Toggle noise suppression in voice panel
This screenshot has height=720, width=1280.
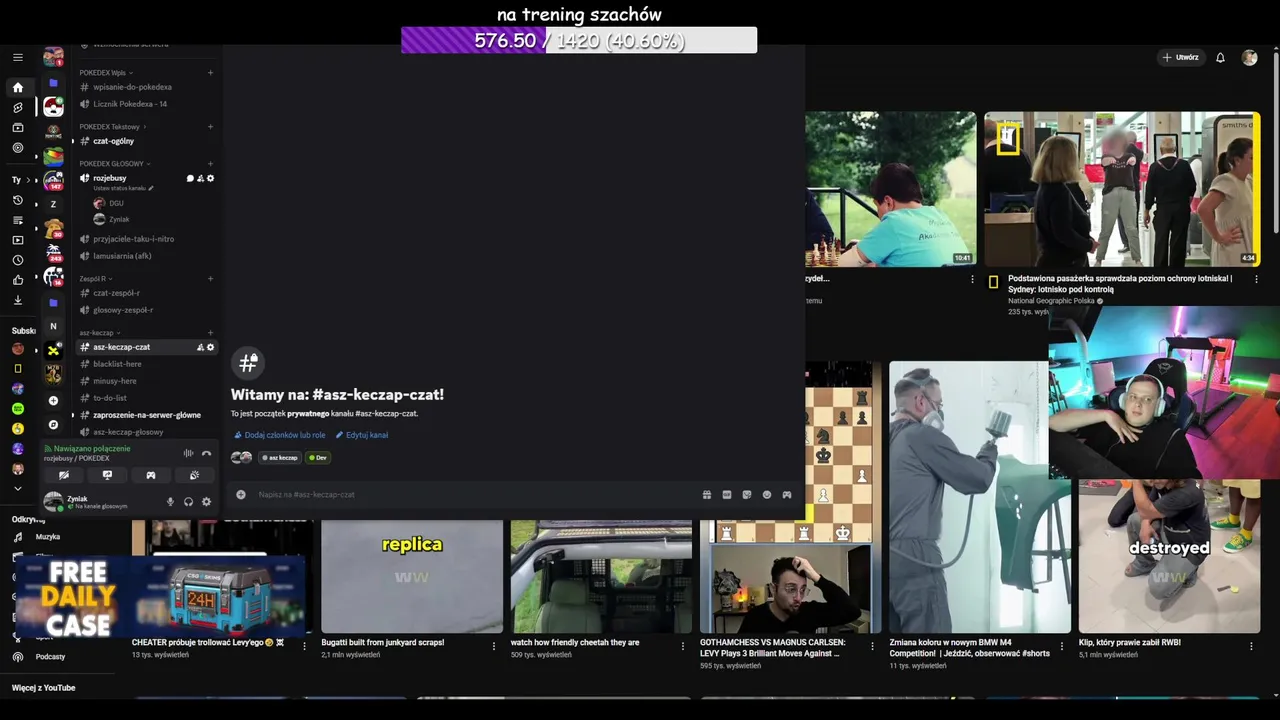click(187, 453)
